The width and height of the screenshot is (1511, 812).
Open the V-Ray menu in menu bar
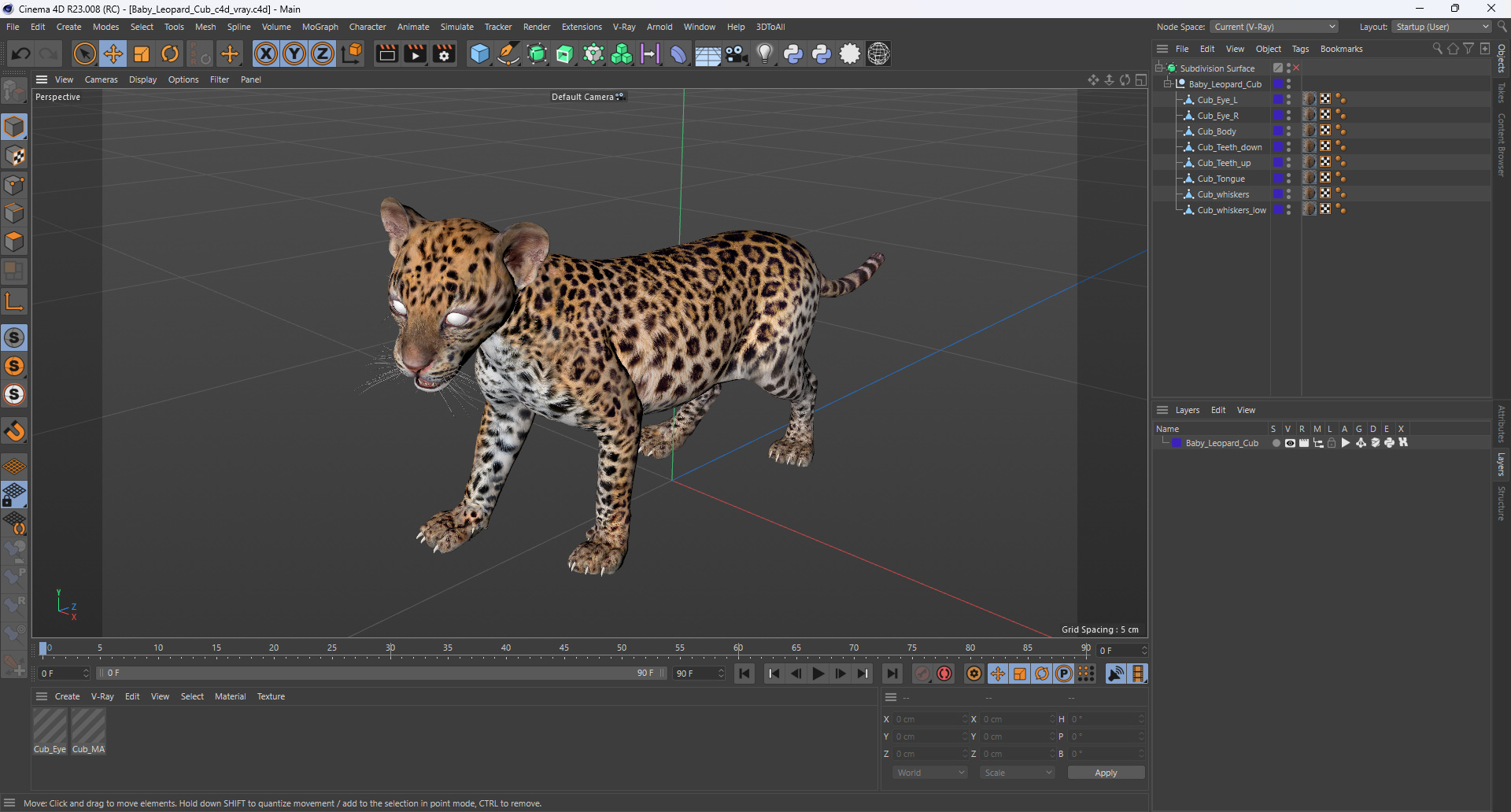pyautogui.click(x=624, y=27)
